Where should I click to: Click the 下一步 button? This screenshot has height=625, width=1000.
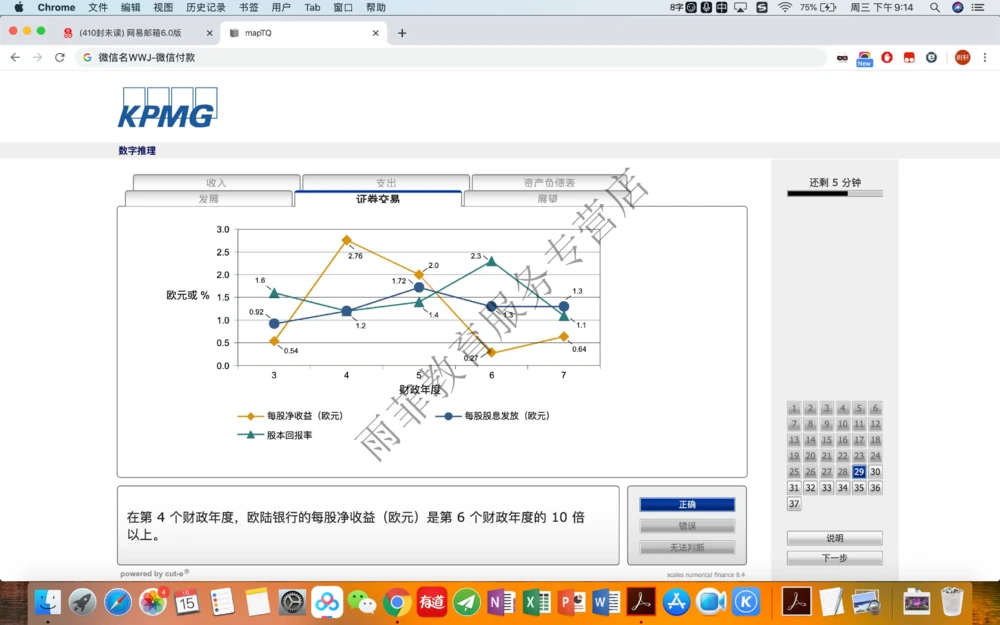[x=835, y=557]
